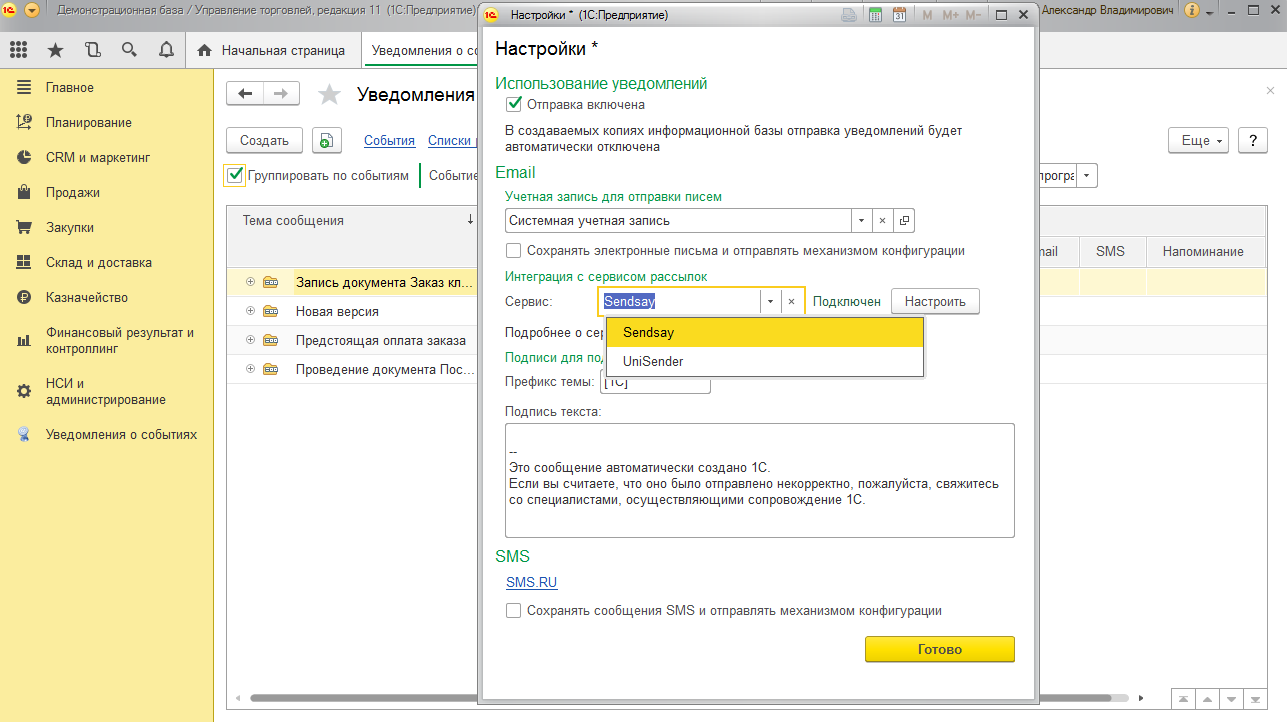
Task: Enable saving emails via configuration mechanism checkbox
Action: click(514, 251)
